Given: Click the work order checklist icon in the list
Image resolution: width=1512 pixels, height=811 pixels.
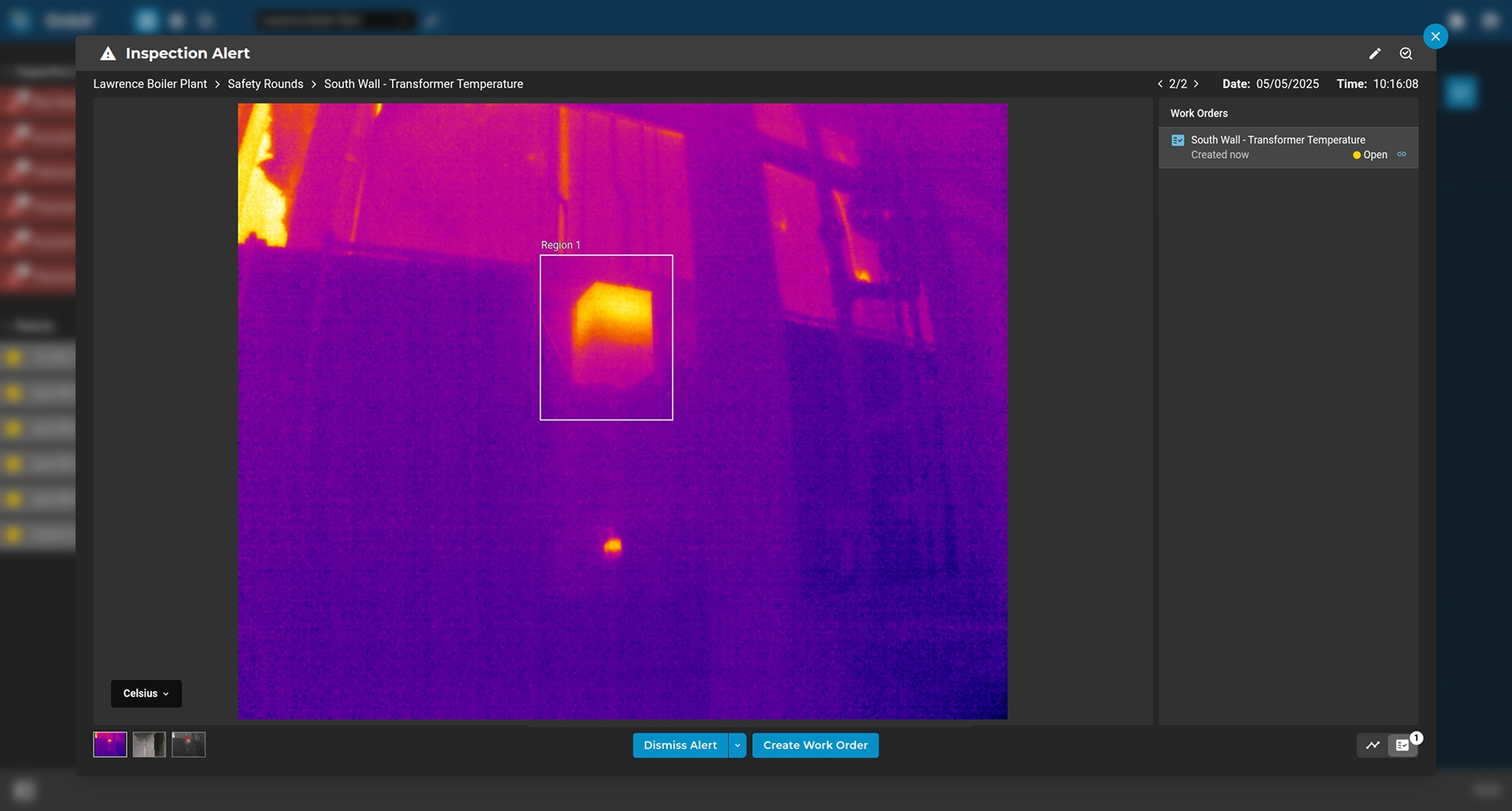Looking at the screenshot, I should point(1177,140).
